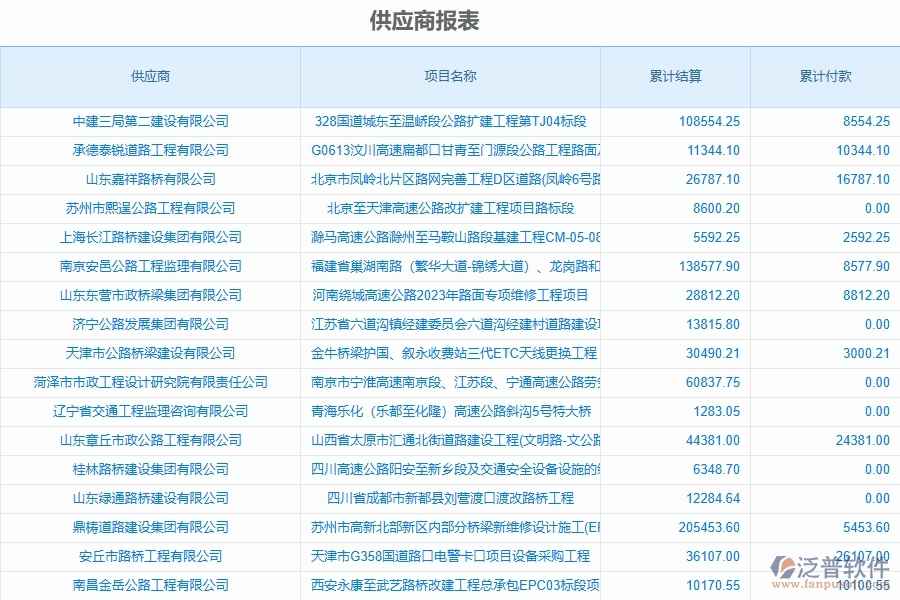
Task: Sort by the 供应商 column header
Action: click(150, 75)
